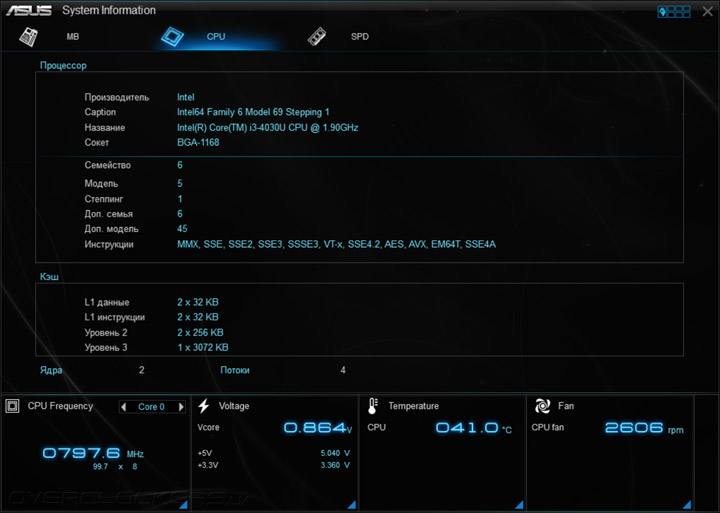720x513 pixels.
Task: Click the Модель value 5
Action: click(180, 184)
